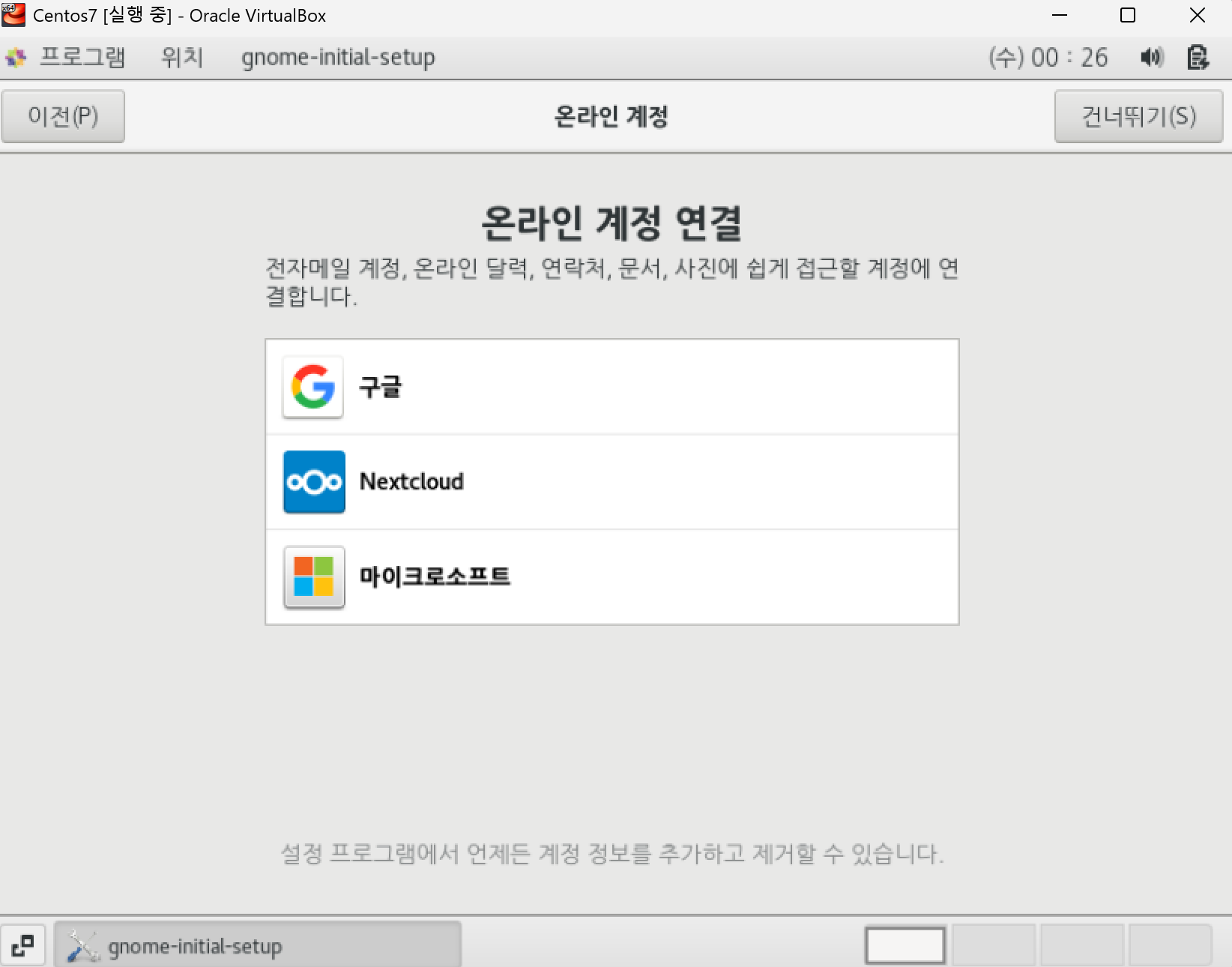Open the volume speaker icon in top bar
This screenshot has width=1232, height=967.
point(1152,57)
